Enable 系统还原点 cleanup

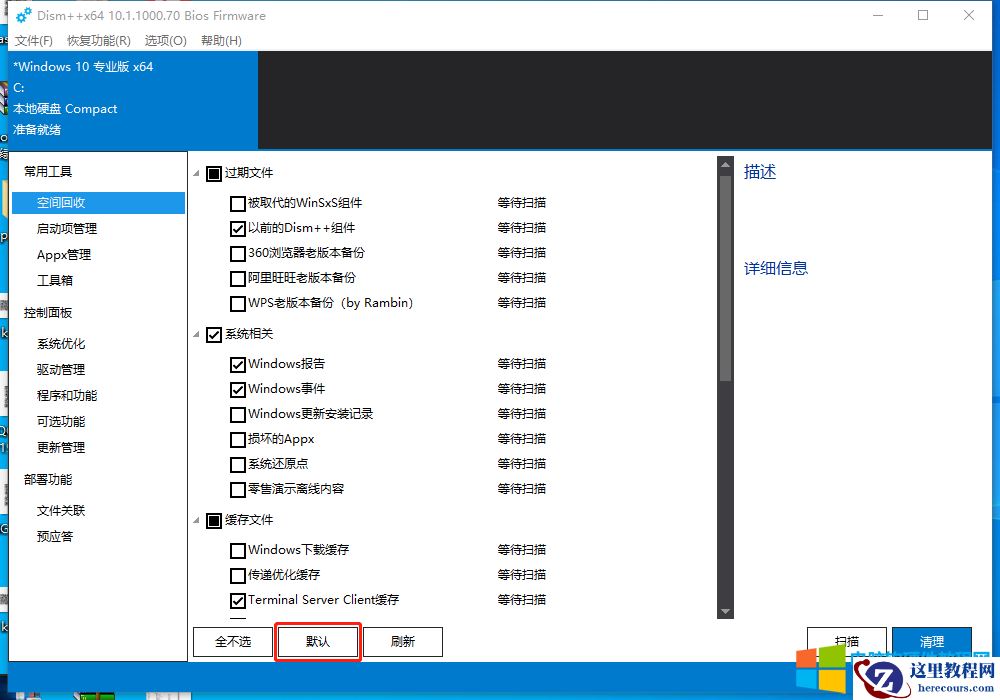pyautogui.click(x=237, y=464)
